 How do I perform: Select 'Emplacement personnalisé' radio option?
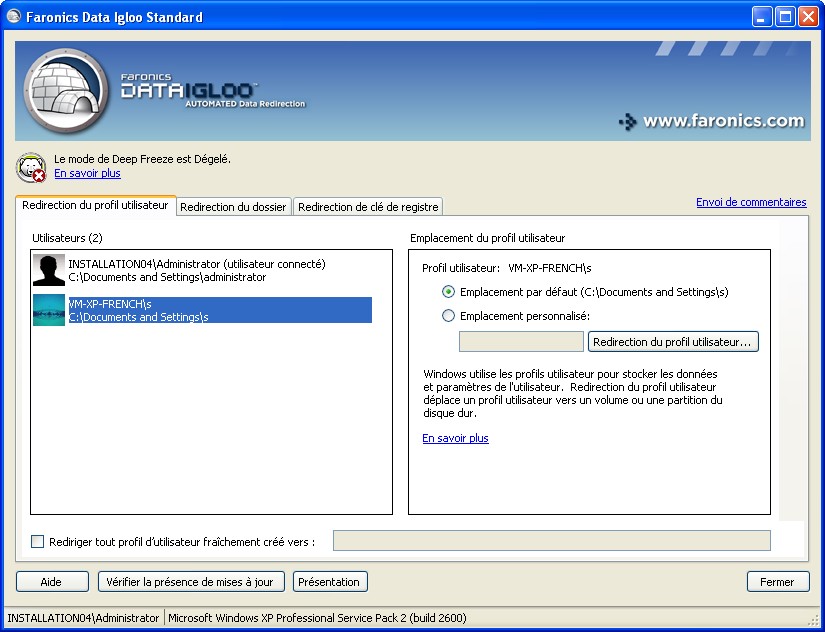tap(448, 316)
